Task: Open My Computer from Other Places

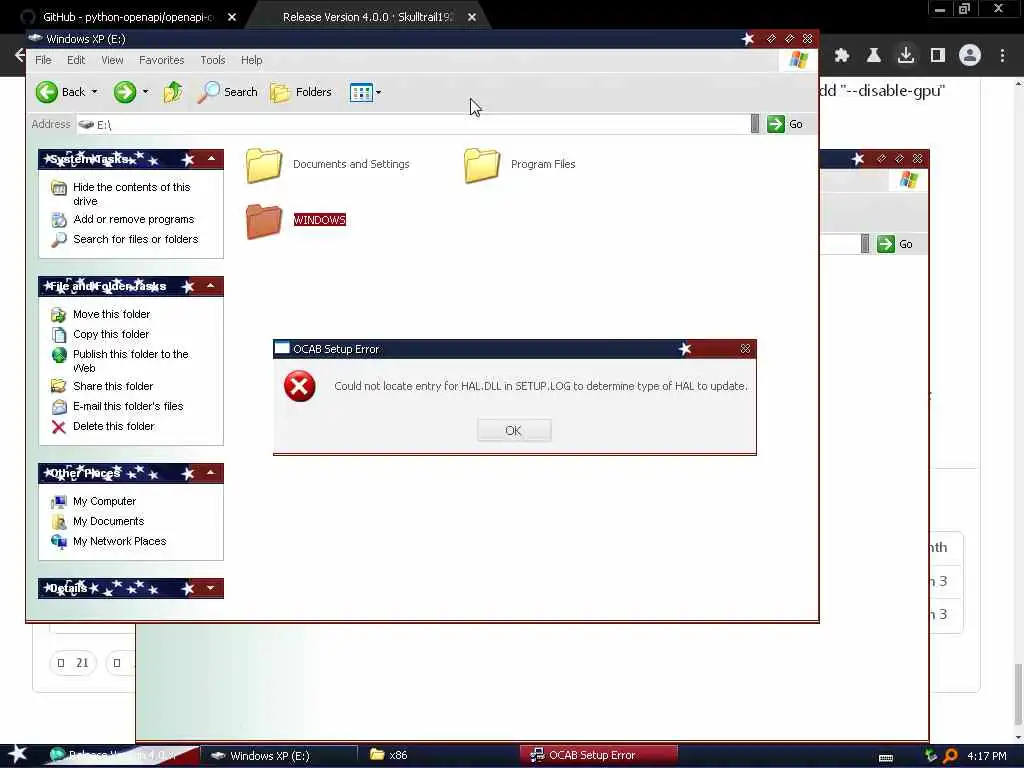Action: tap(104, 502)
